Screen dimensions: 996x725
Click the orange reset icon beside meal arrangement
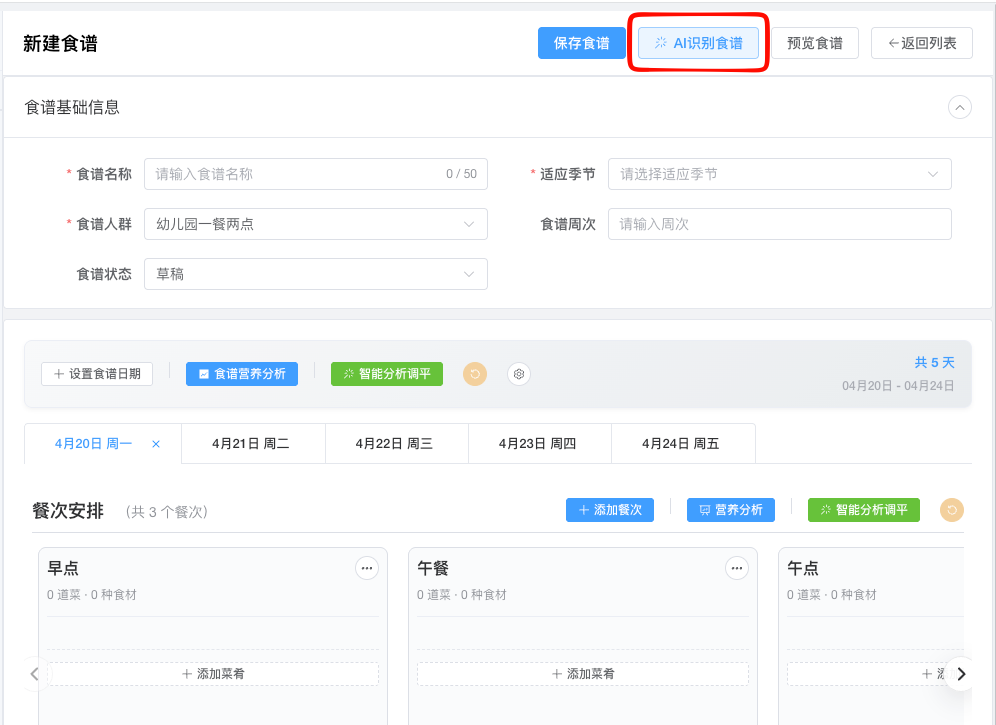[x=952, y=510]
